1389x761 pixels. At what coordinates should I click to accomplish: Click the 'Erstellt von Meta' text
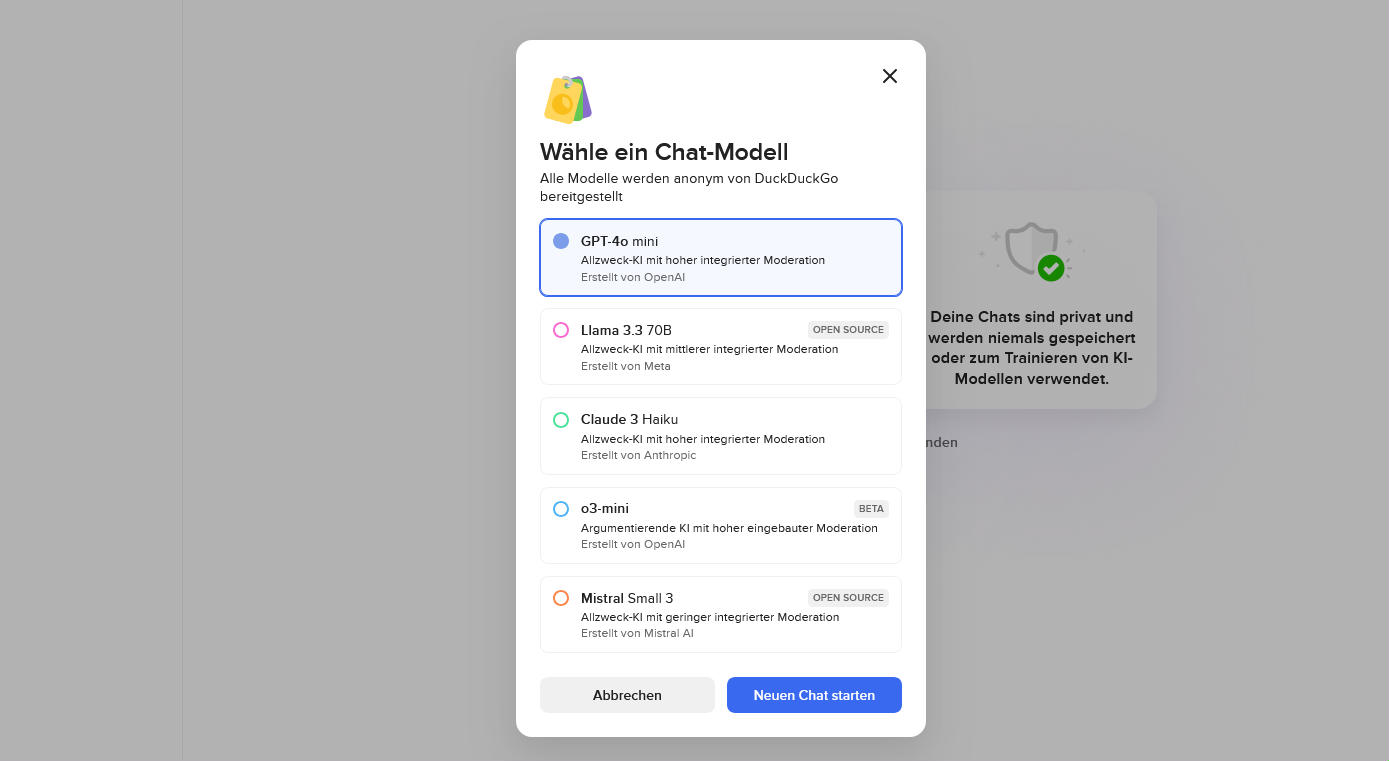626,366
